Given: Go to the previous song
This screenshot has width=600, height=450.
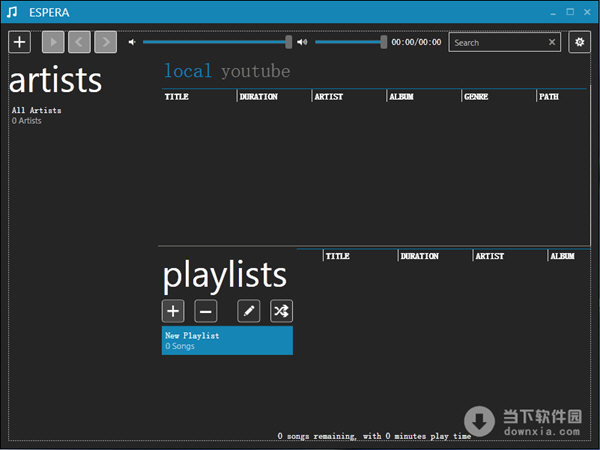Looking at the screenshot, I should 79,42.
